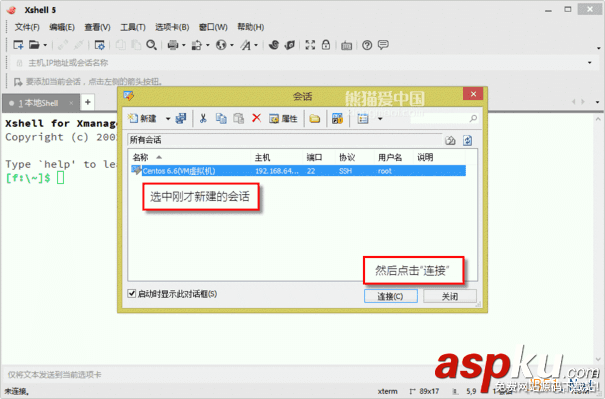Open the 选项卡(B) menu
605x399 pixels.
tap(172, 27)
